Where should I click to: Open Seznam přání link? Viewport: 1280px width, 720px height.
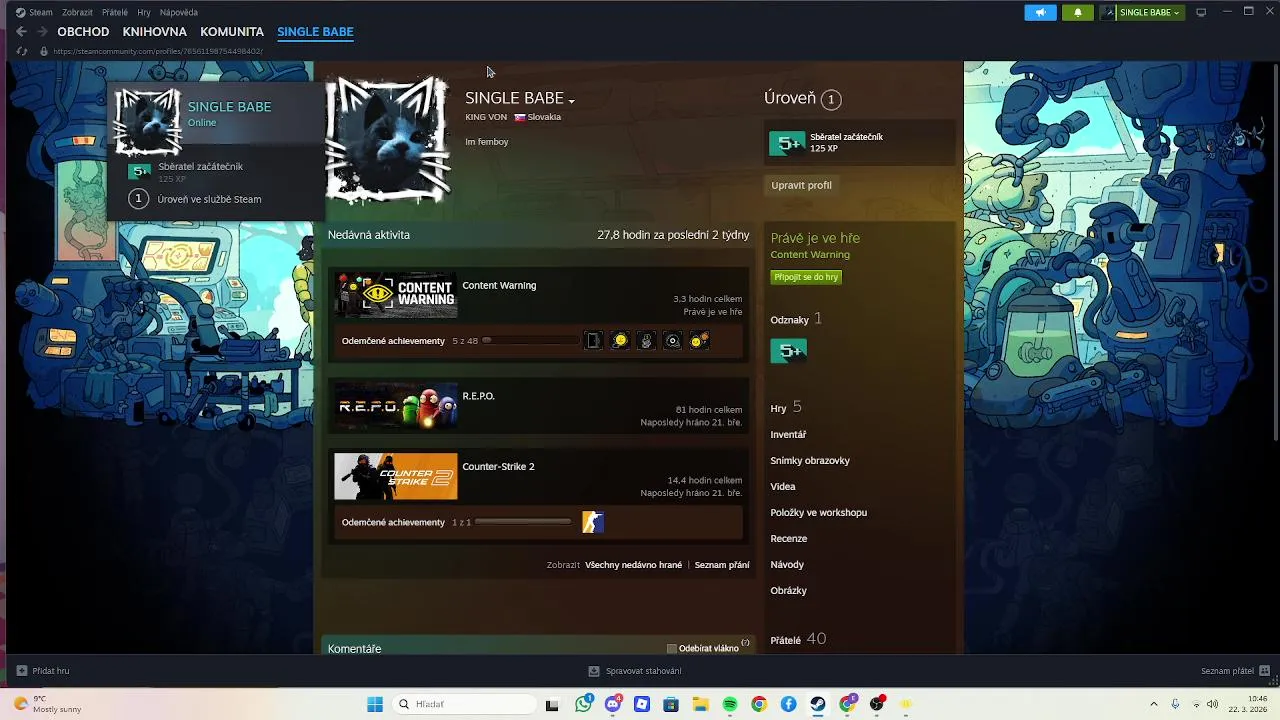722,565
